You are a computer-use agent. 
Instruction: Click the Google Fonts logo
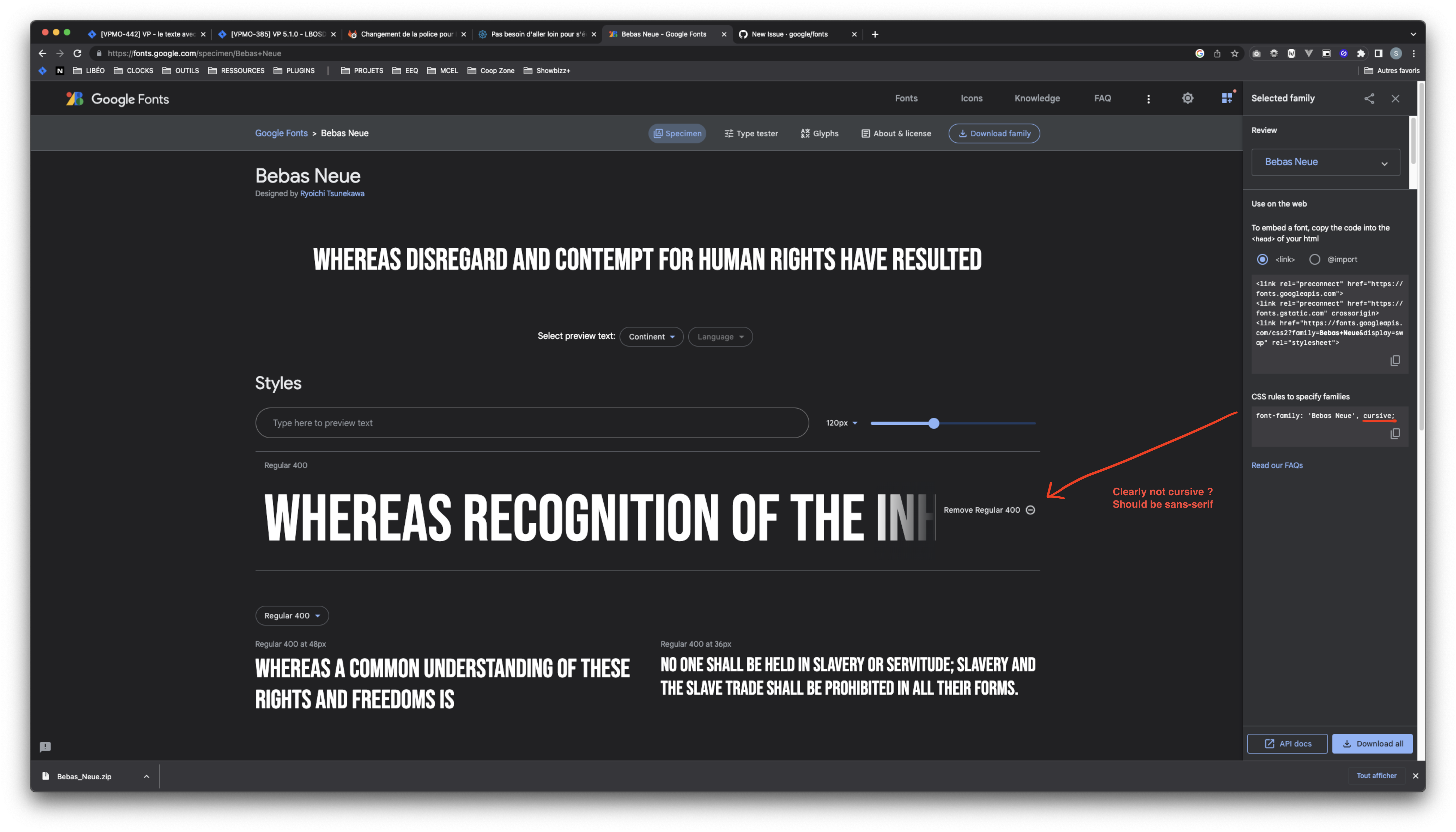tap(117, 99)
